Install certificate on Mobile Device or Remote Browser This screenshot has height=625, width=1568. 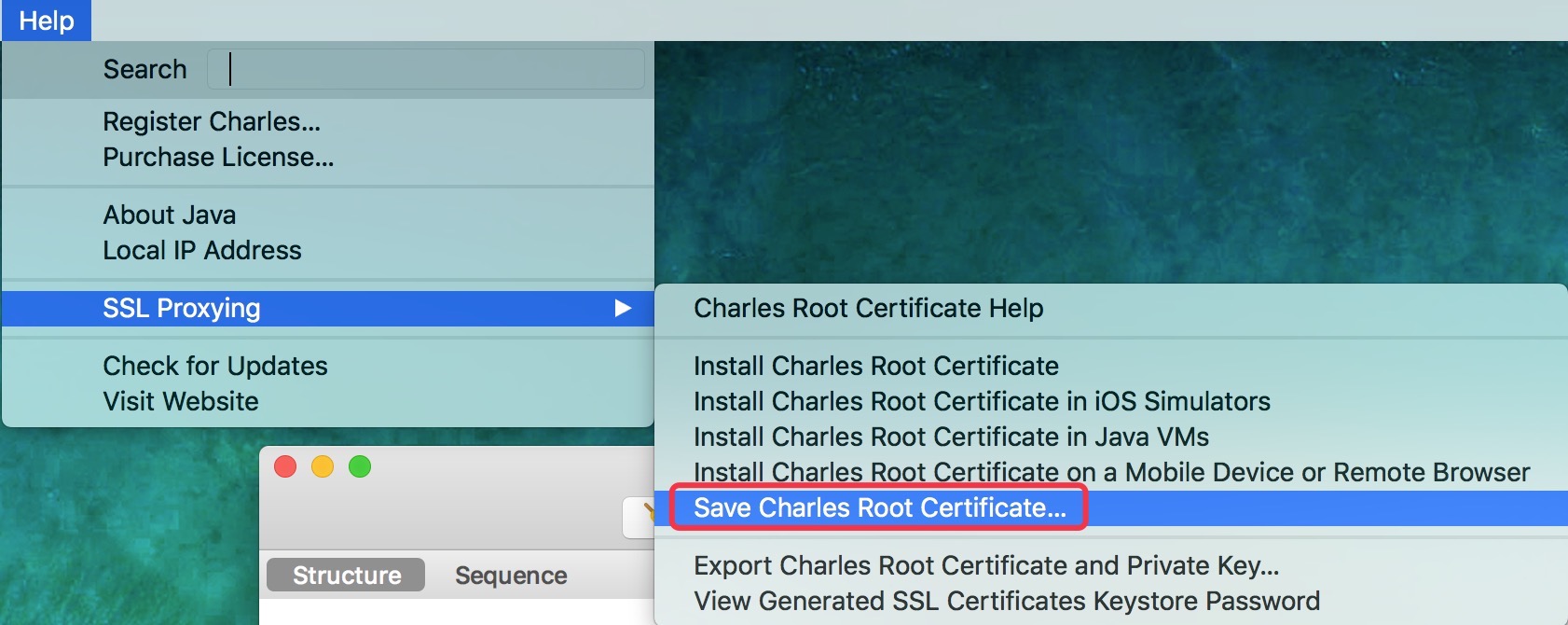tap(1111, 473)
